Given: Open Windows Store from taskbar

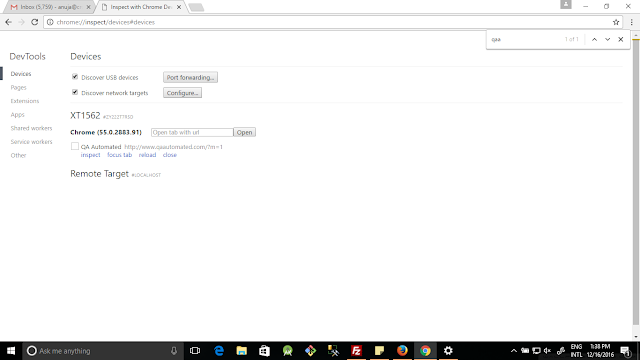Looking at the screenshot, I should [x=264, y=351].
